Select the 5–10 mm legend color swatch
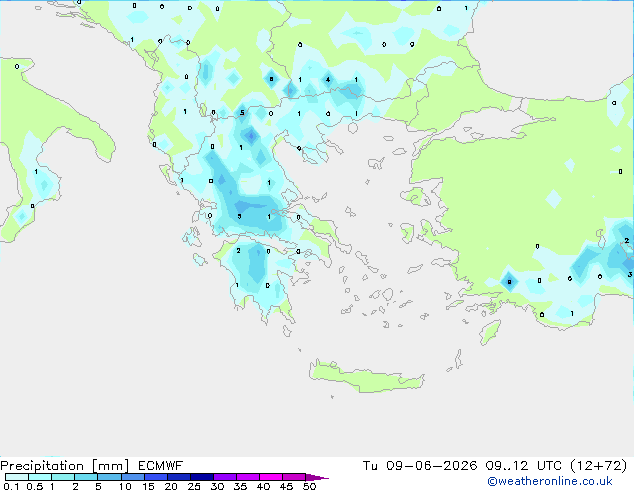 point(109,477)
